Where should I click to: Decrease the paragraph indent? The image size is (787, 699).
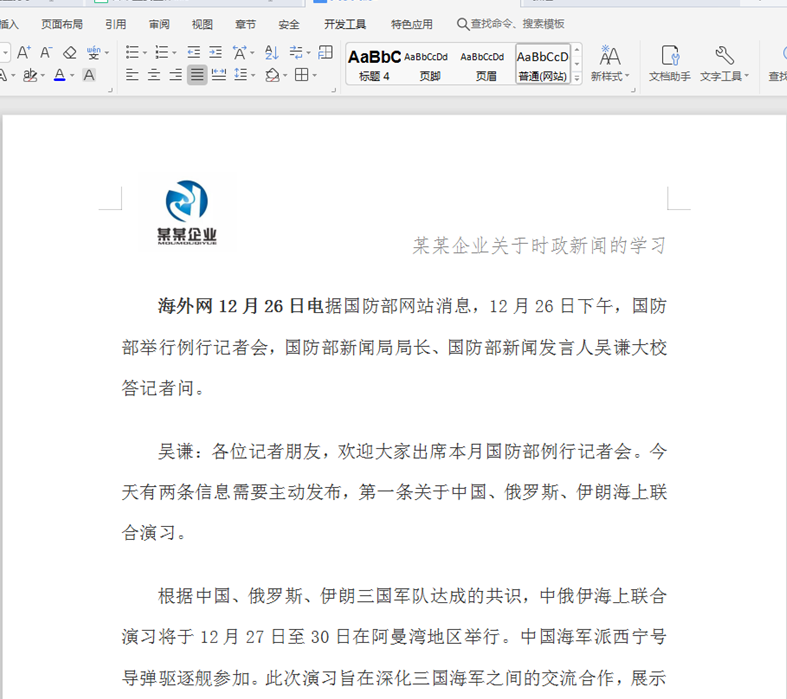pos(194,53)
